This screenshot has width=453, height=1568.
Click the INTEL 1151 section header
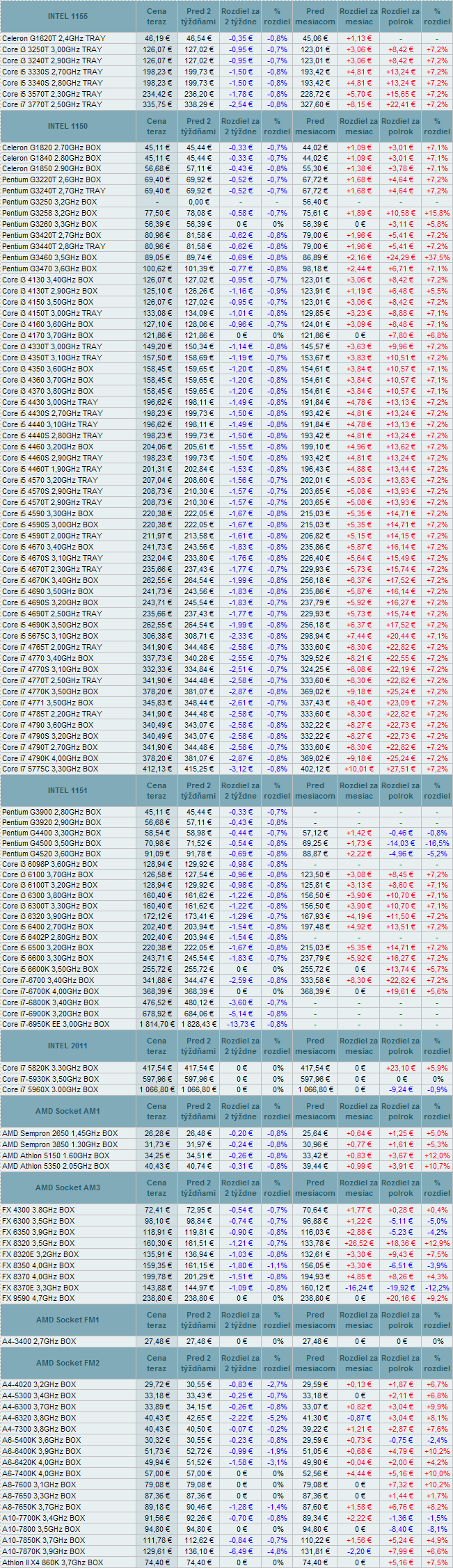pos(68,790)
